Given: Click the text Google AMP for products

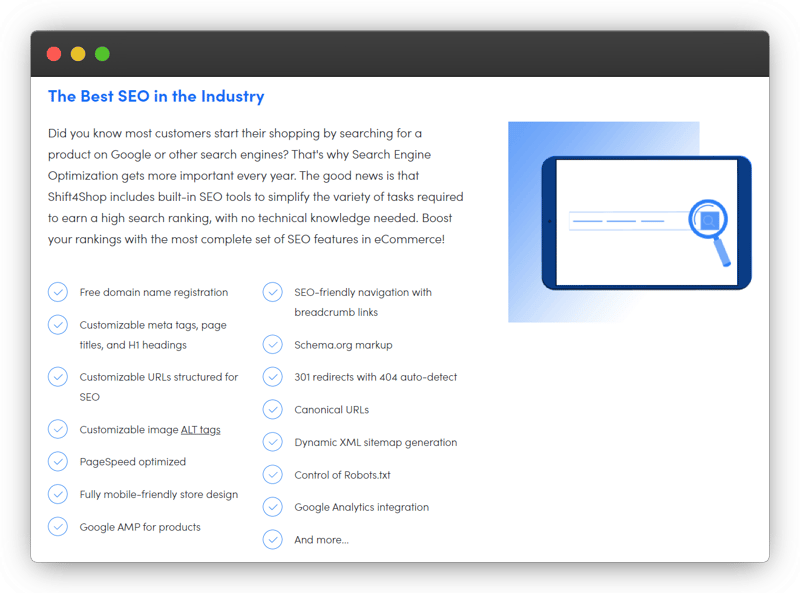Looking at the screenshot, I should coord(140,527).
